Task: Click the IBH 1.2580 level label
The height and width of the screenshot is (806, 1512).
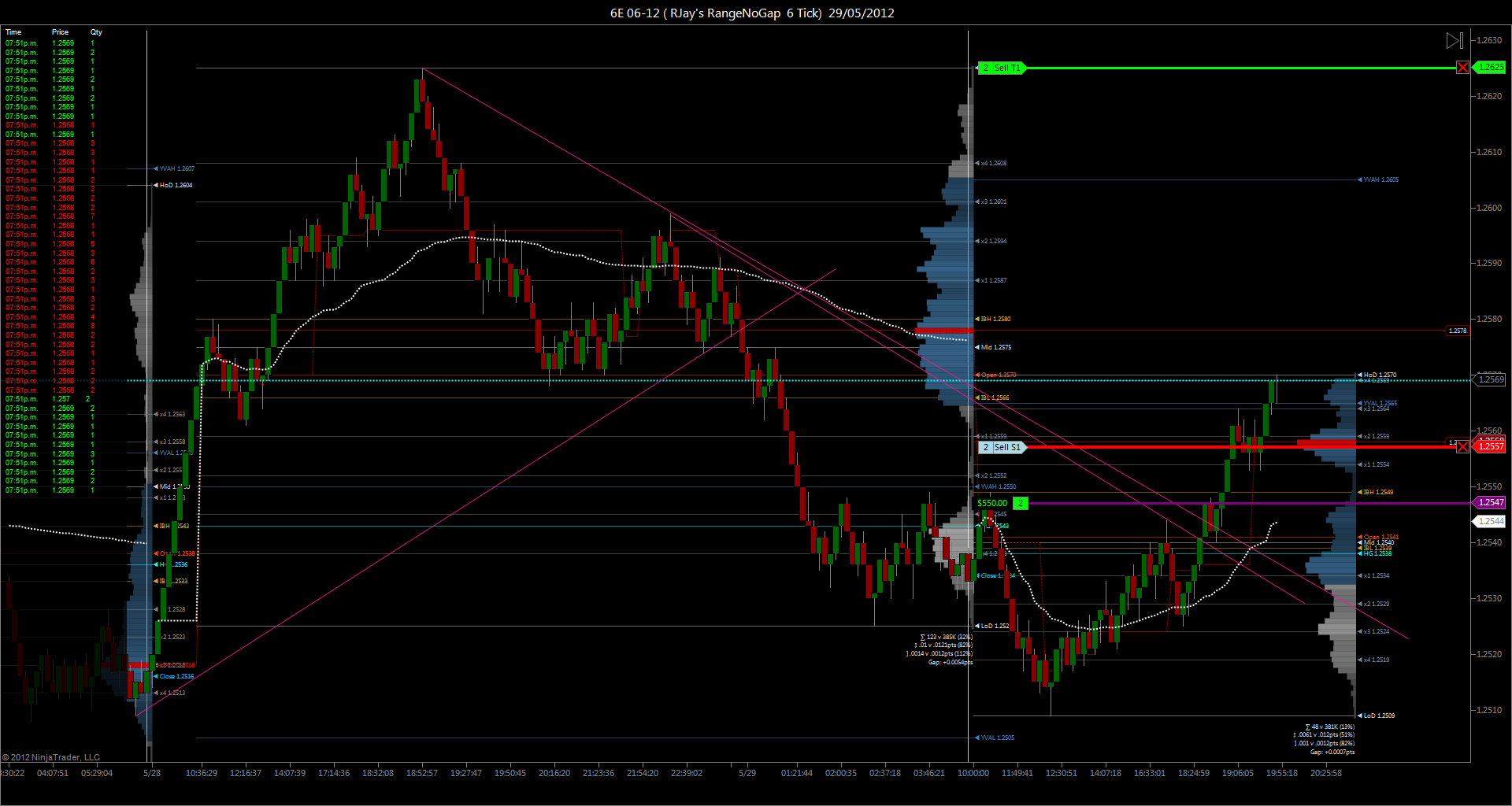Action: (x=993, y=320)
